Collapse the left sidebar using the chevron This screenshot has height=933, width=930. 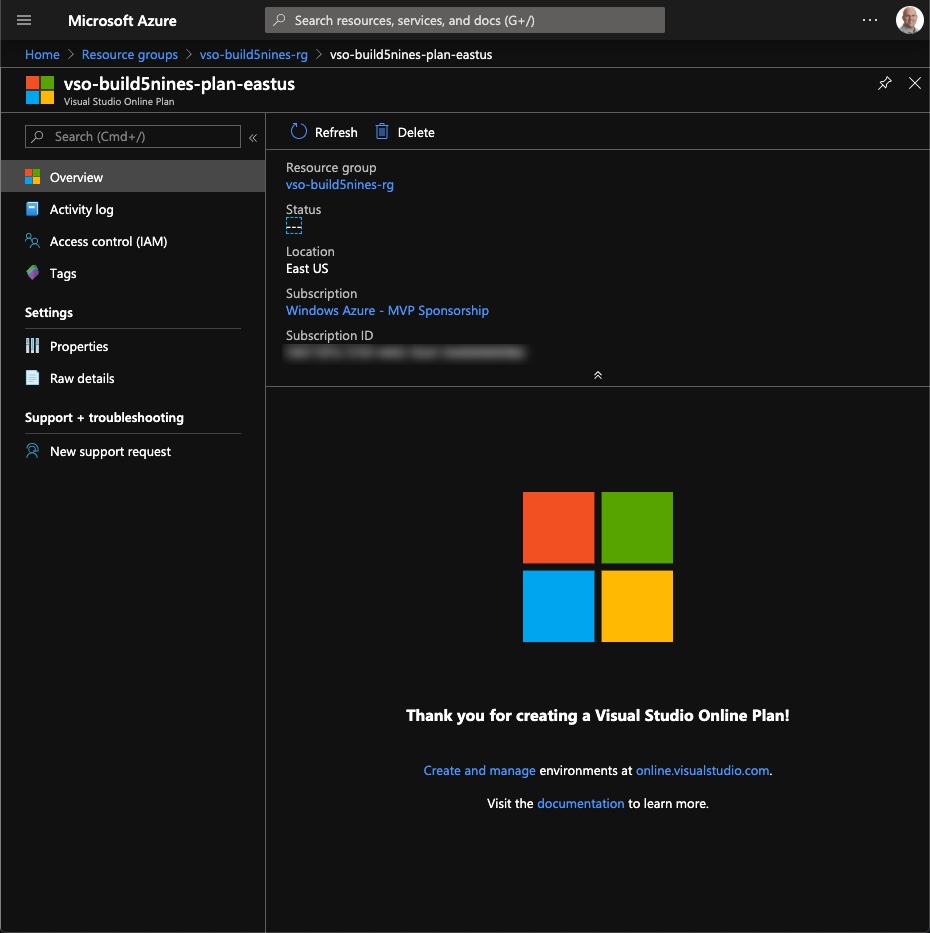pyautogui.click(x=253, y=137)
